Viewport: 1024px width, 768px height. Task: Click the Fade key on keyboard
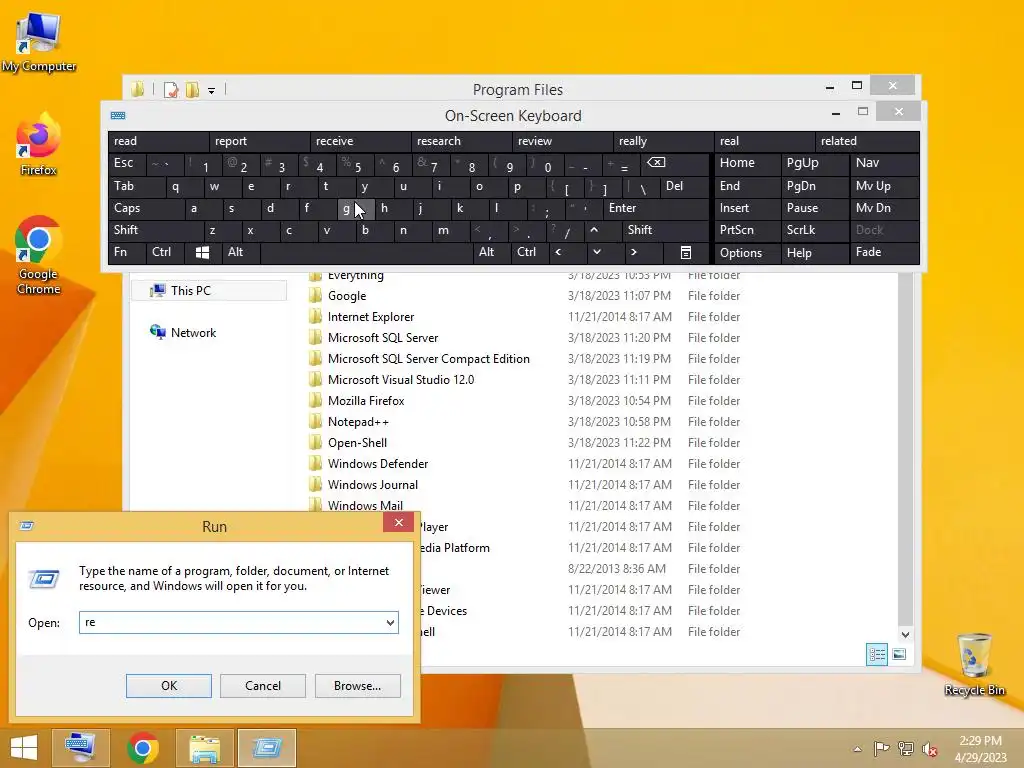click(884, 253)
